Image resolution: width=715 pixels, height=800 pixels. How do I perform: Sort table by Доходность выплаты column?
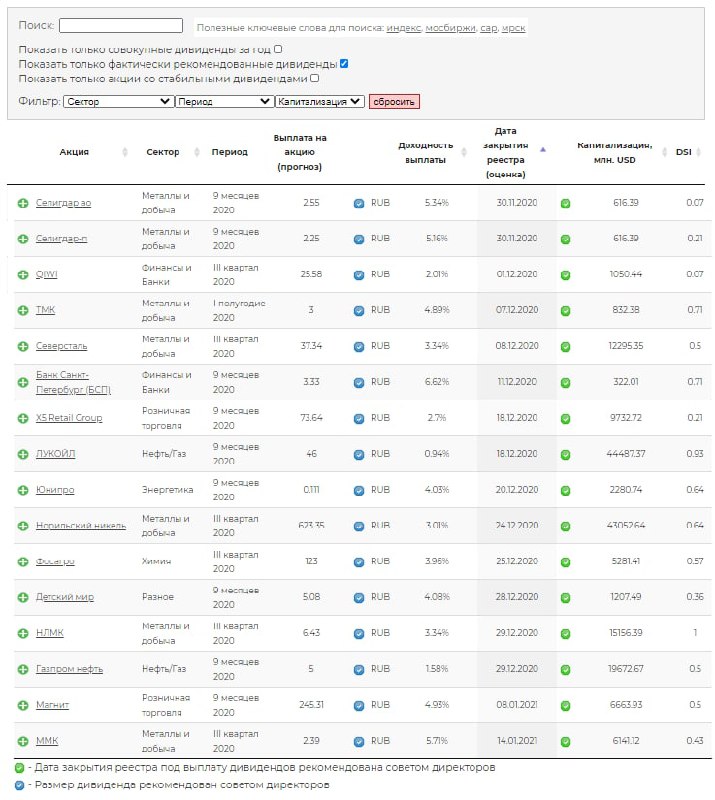tap(426, 152)
